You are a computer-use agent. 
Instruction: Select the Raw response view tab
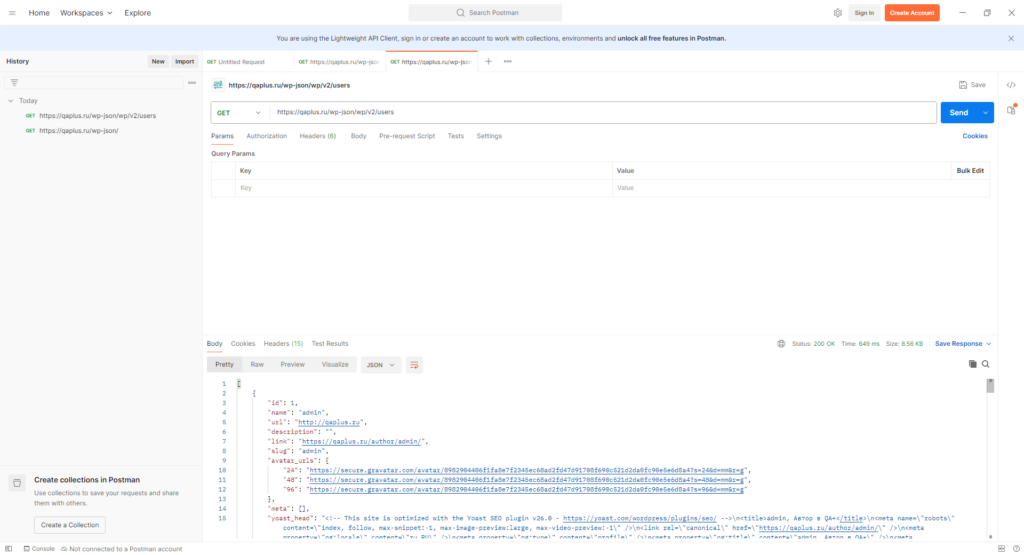(257, 365)
